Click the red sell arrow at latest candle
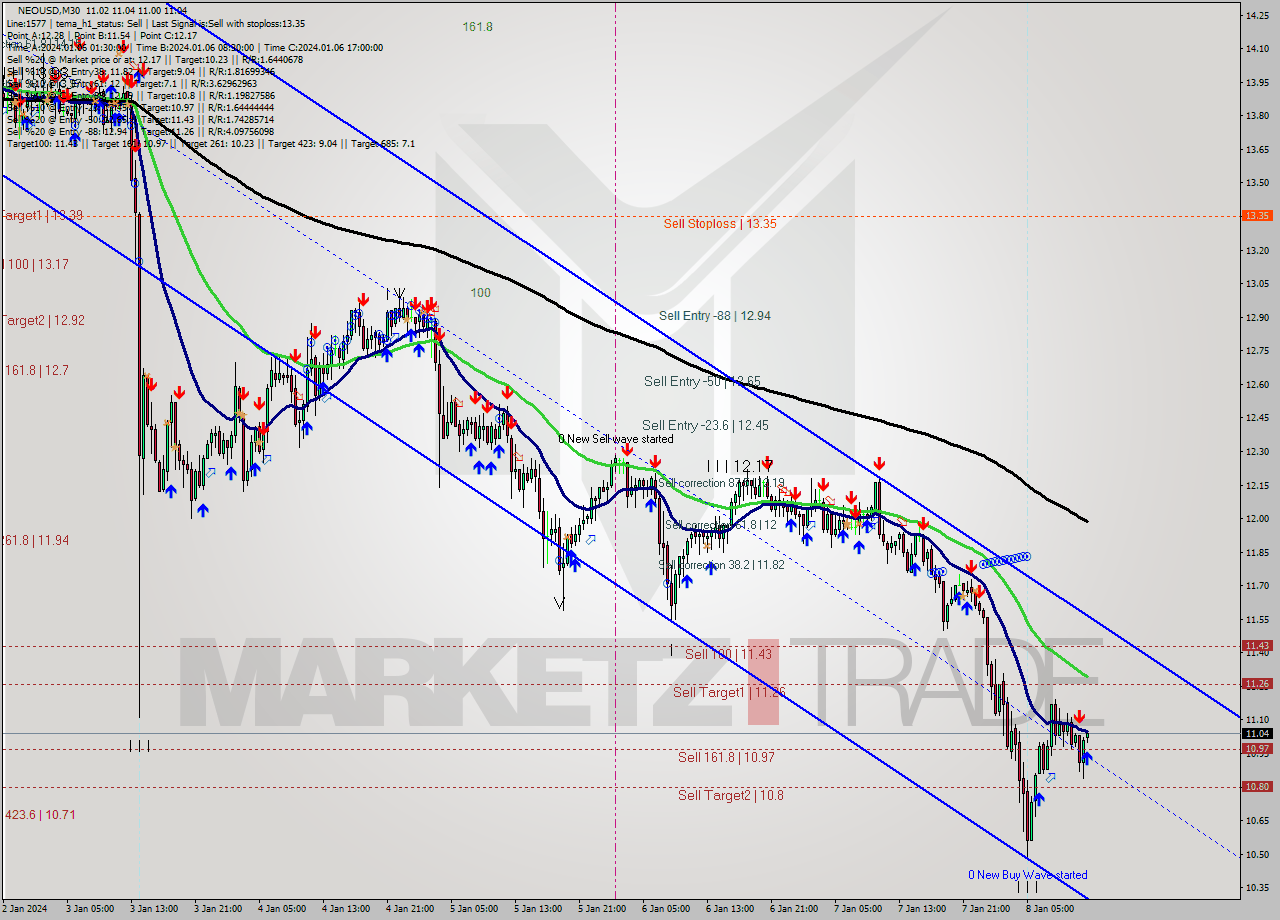 click(1080, 717)
